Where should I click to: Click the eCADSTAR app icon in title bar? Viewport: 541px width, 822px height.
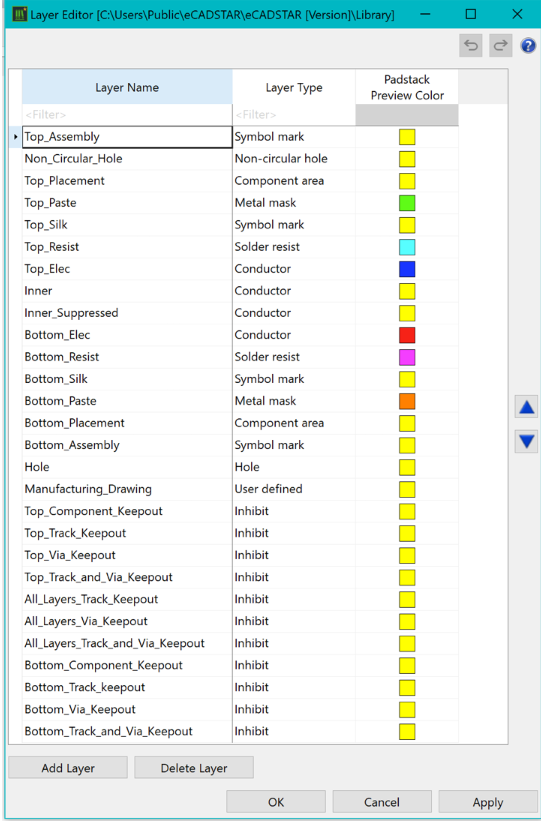point(19,14)
